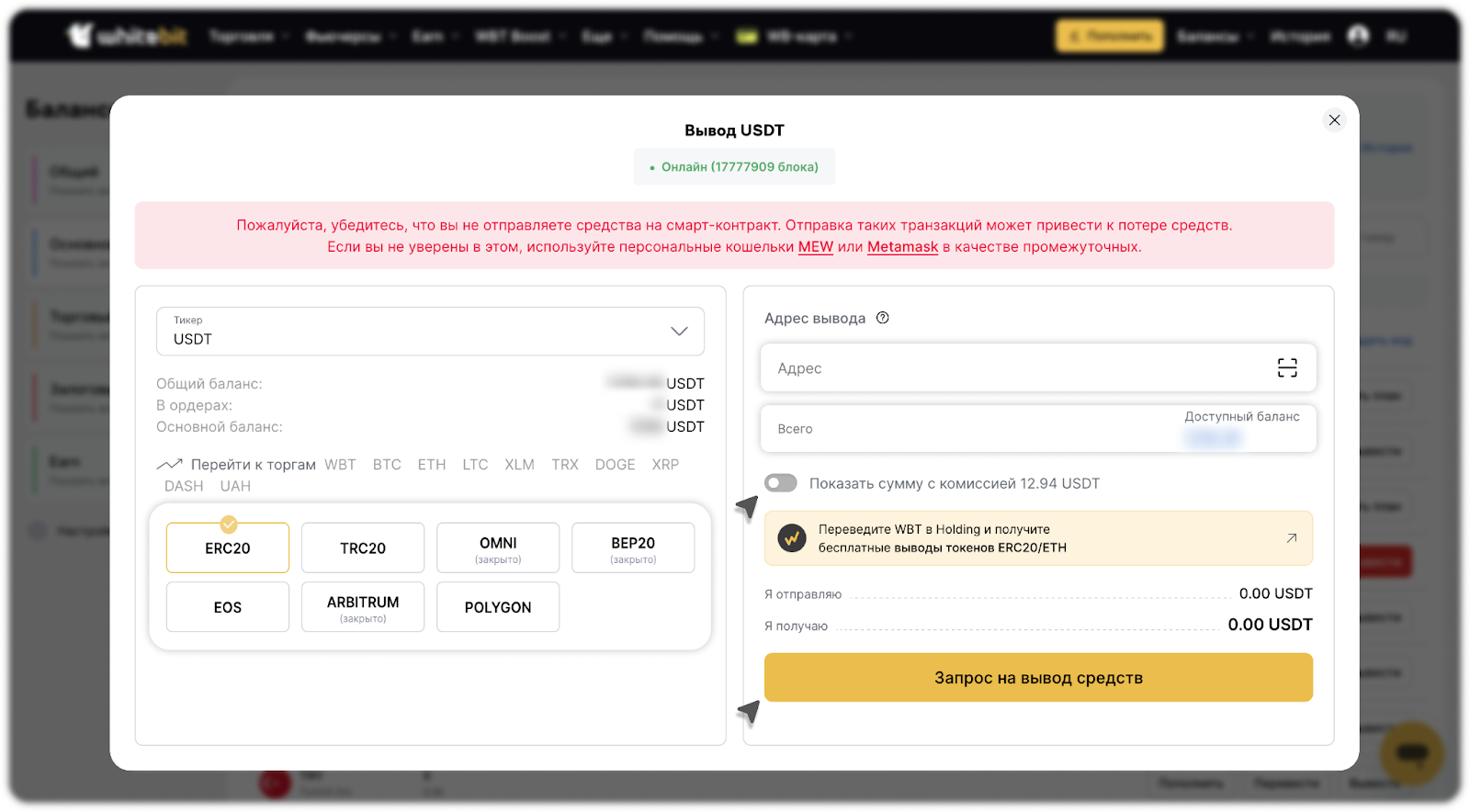
Task: Go to ETH trading pair link
Action: (432, 465)
